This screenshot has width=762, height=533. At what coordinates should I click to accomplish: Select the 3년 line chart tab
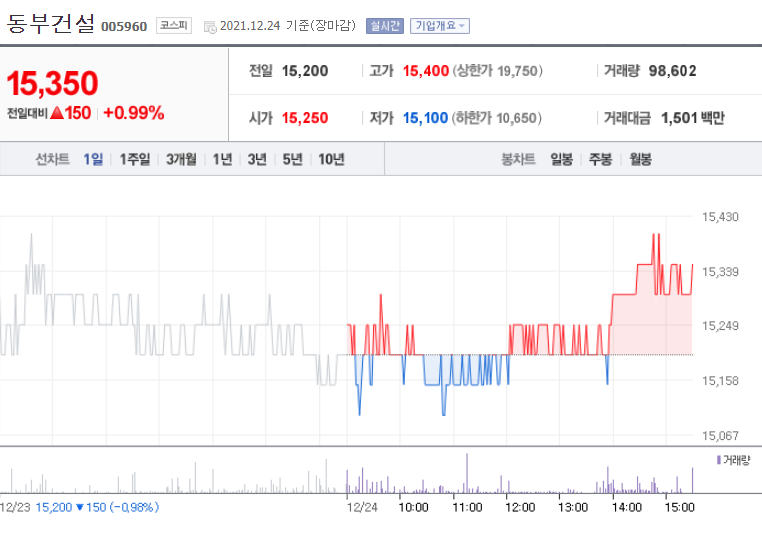pos(257,159)
